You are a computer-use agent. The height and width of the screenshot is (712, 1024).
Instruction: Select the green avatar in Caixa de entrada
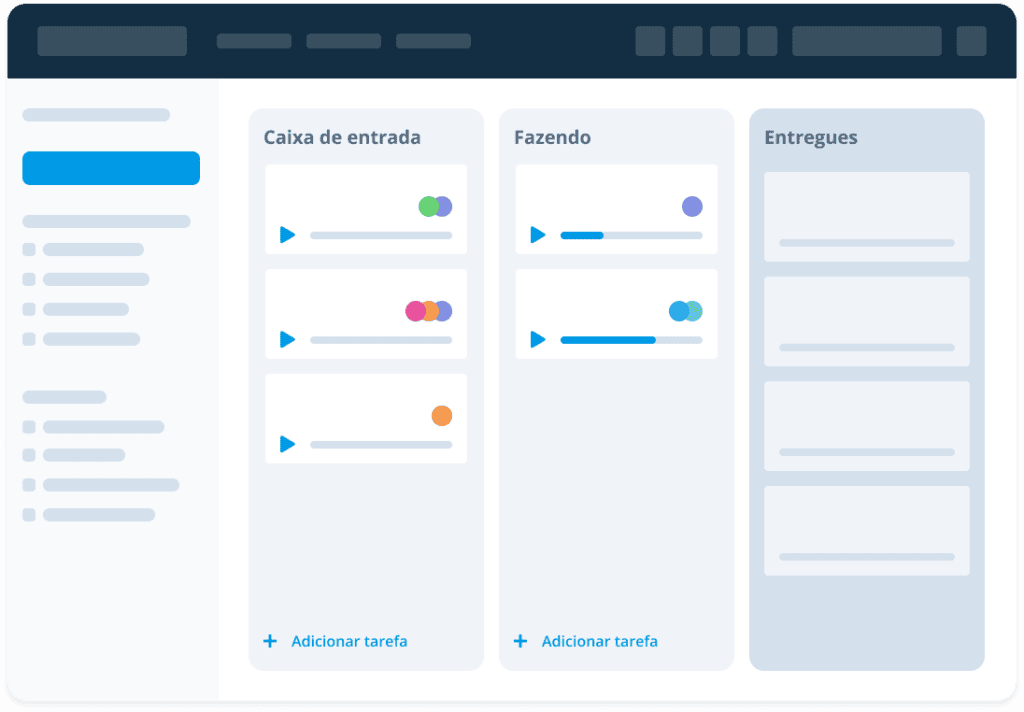(x=428, y=206)
